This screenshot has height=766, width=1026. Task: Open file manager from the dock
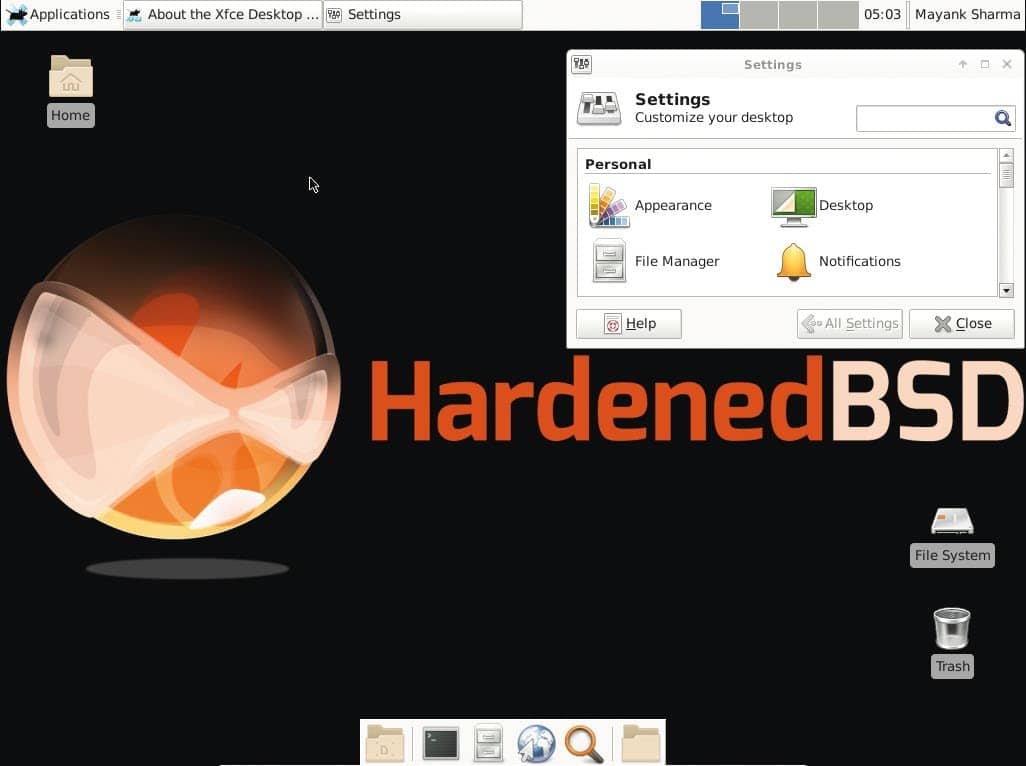488,744
